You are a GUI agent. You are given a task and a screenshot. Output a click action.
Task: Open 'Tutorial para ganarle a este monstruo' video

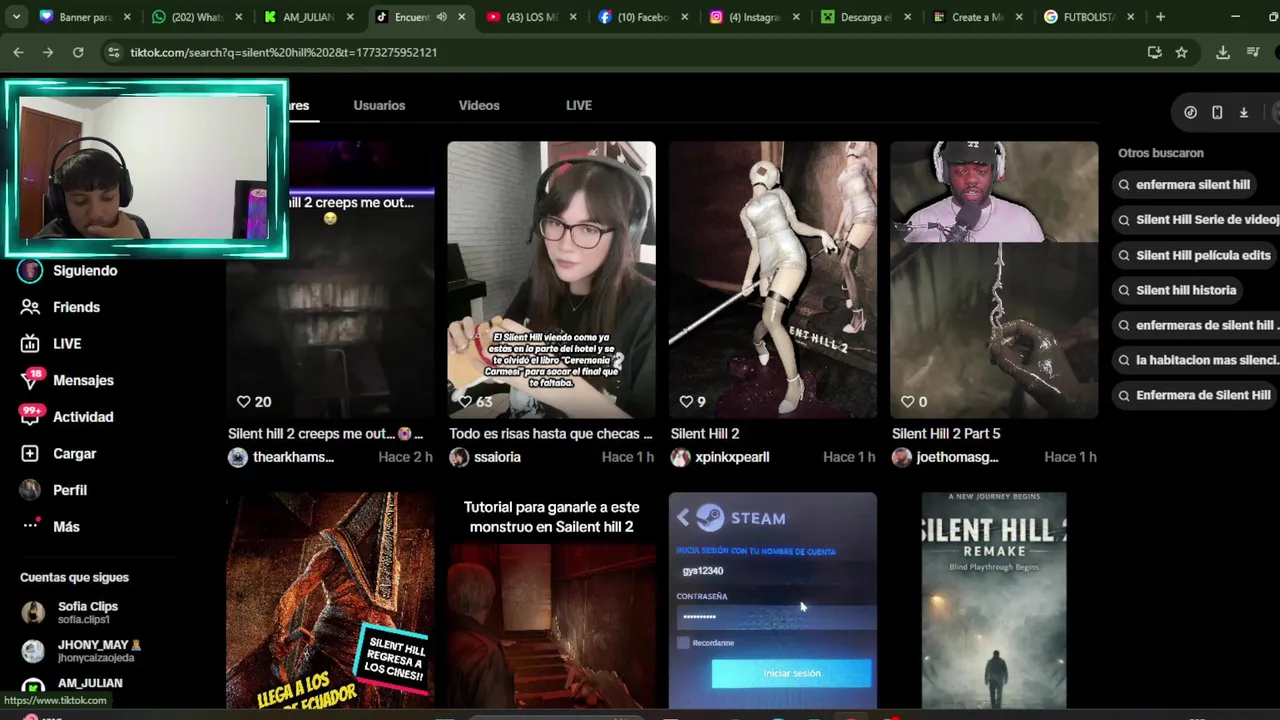(552, 600)
